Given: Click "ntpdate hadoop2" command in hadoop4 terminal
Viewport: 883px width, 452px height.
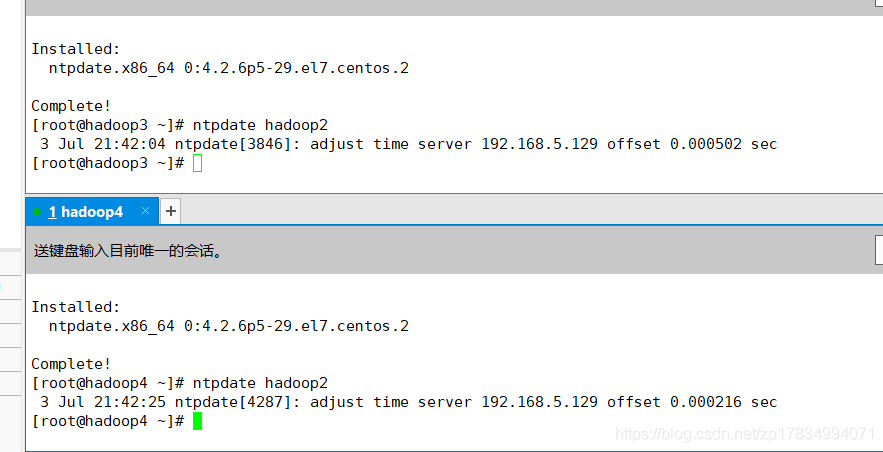Looking at the screenshot, I should point(260,383).
